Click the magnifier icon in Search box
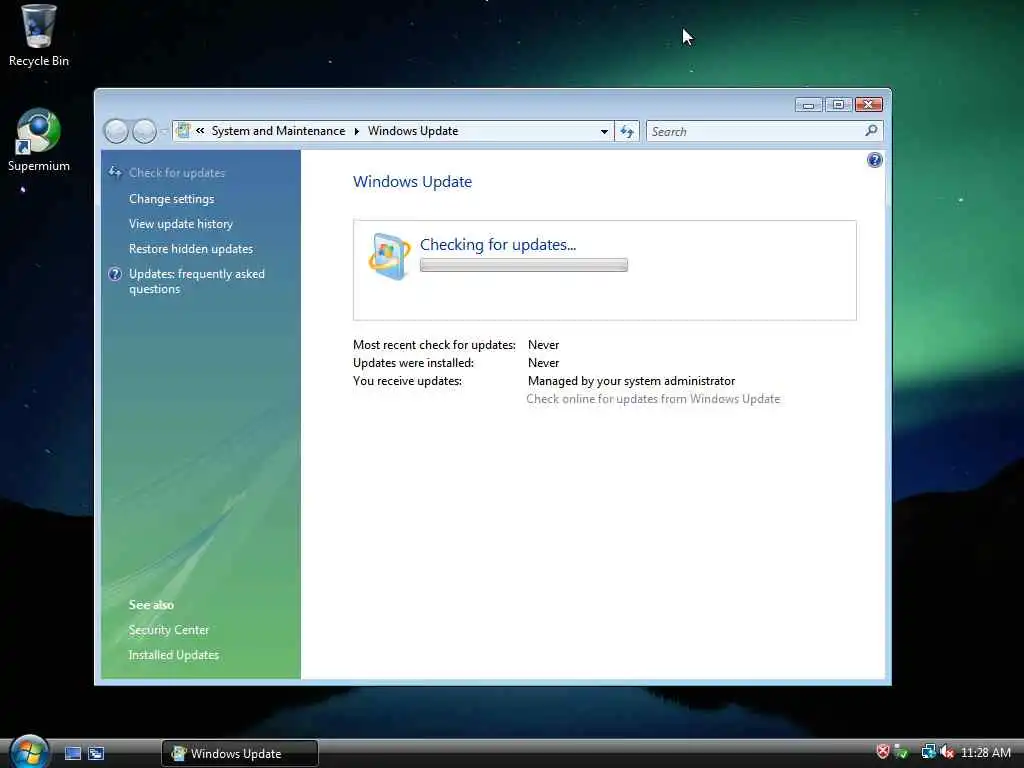Screen dimensions: 1024x768 coord(871,131)
